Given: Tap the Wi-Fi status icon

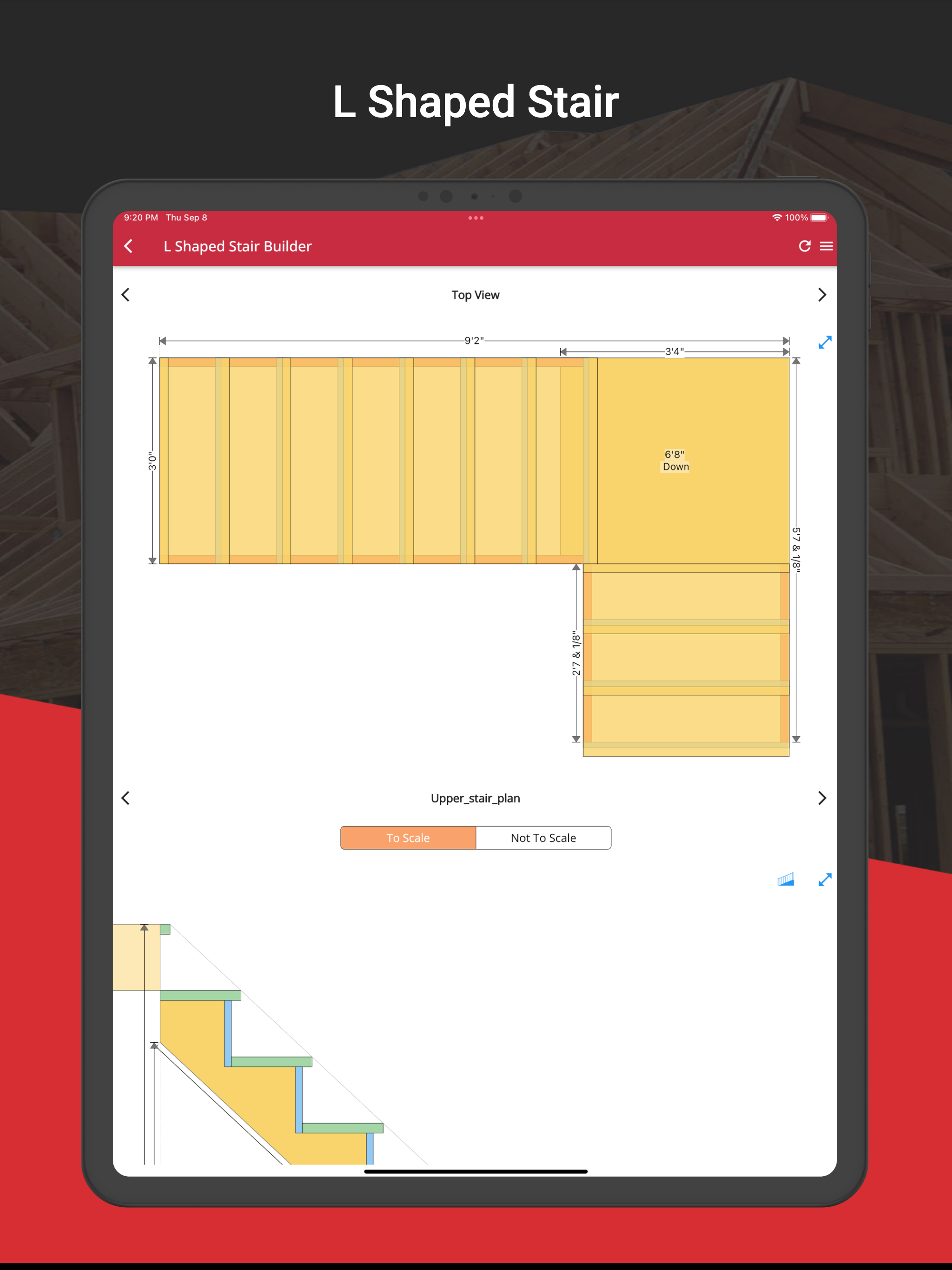Looking at the screenshot, I should pos(776,218).
